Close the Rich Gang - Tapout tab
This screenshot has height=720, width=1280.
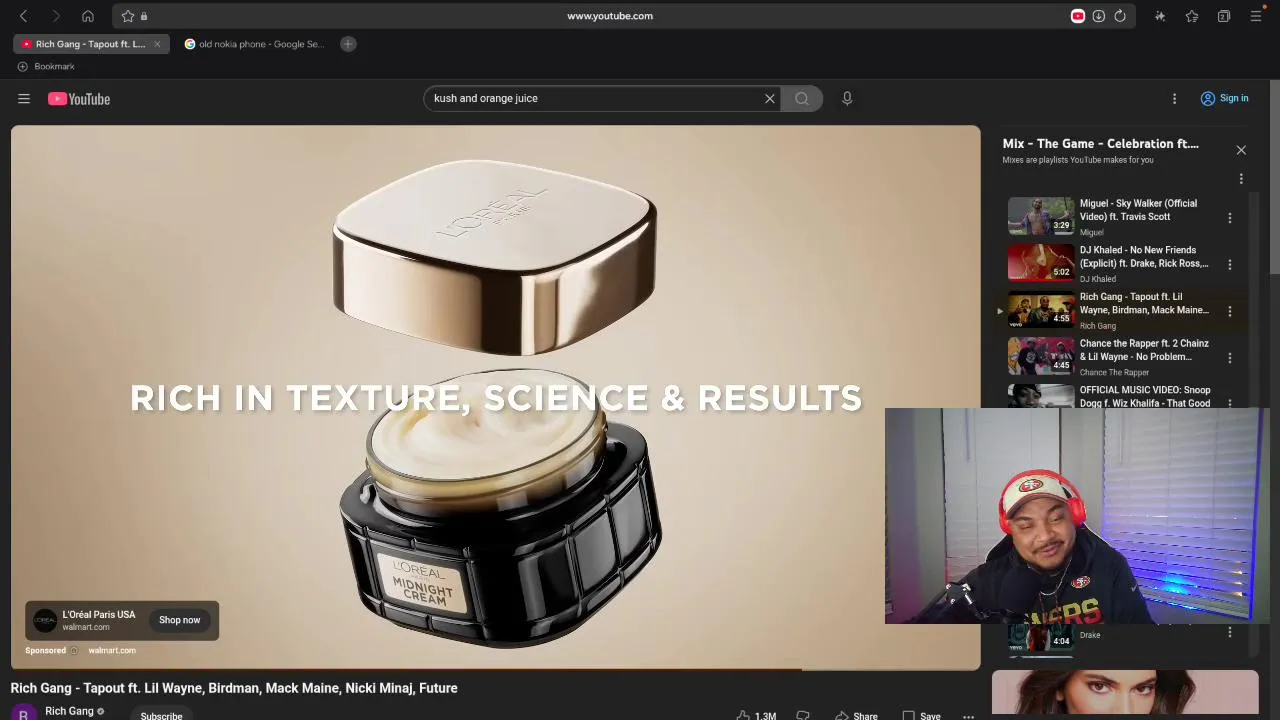click(x=157, y=44)
